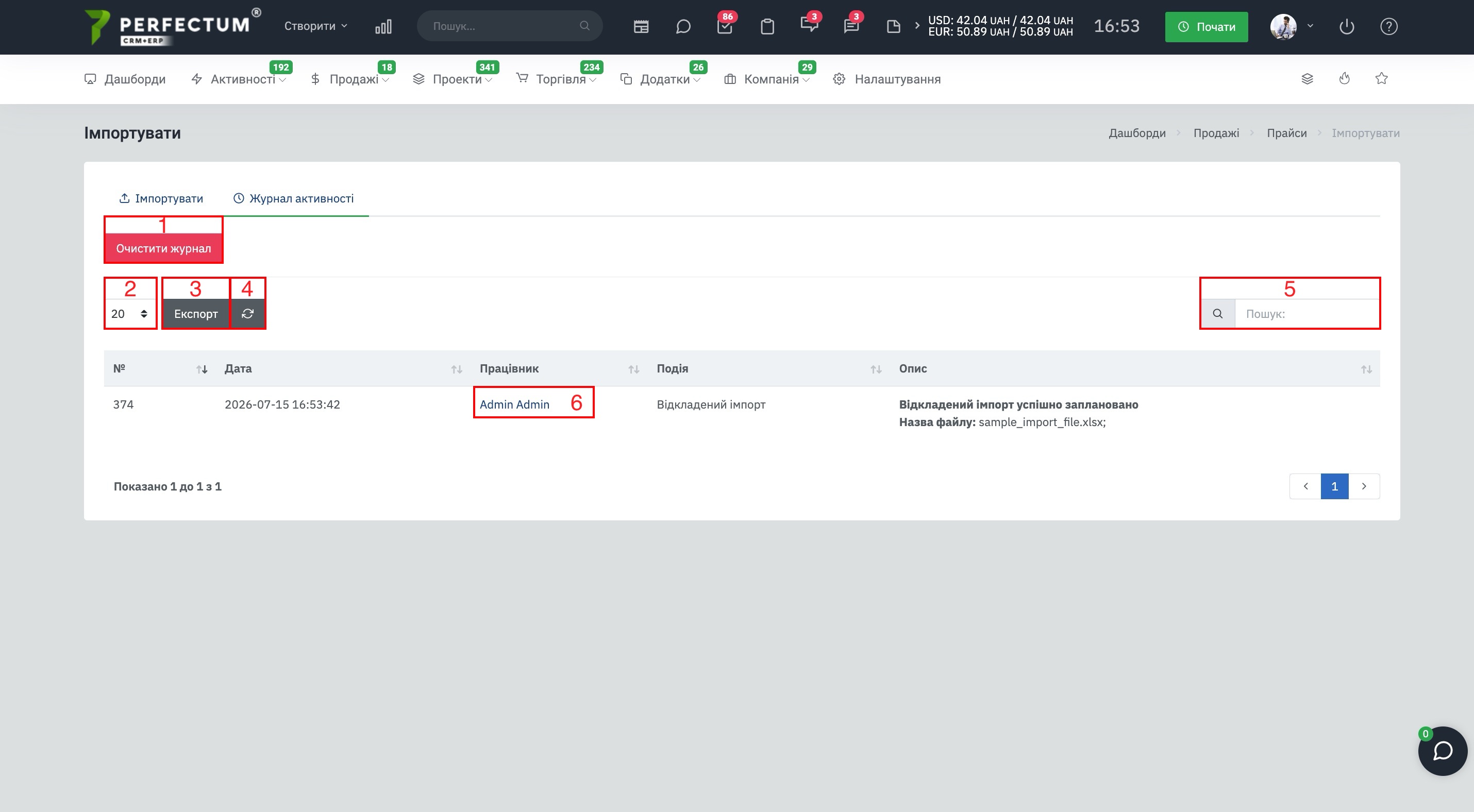The height and width of the screenshot is (812, 1474).
Task: Expand the Створити dropdown menu
Action: [316, 26]
